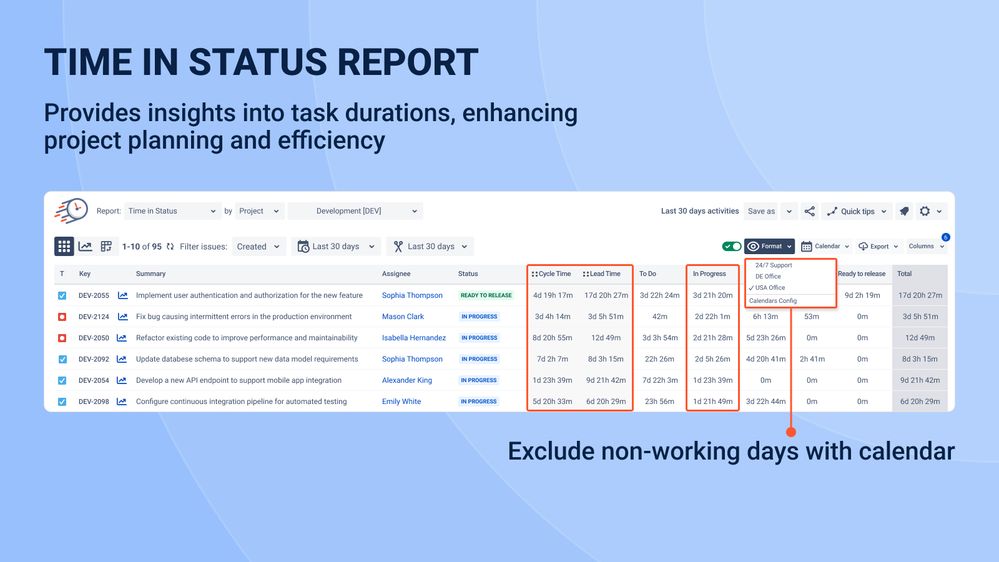Open the pivot table view icon
The image size is (999, 562).
(x=106, y=246)
